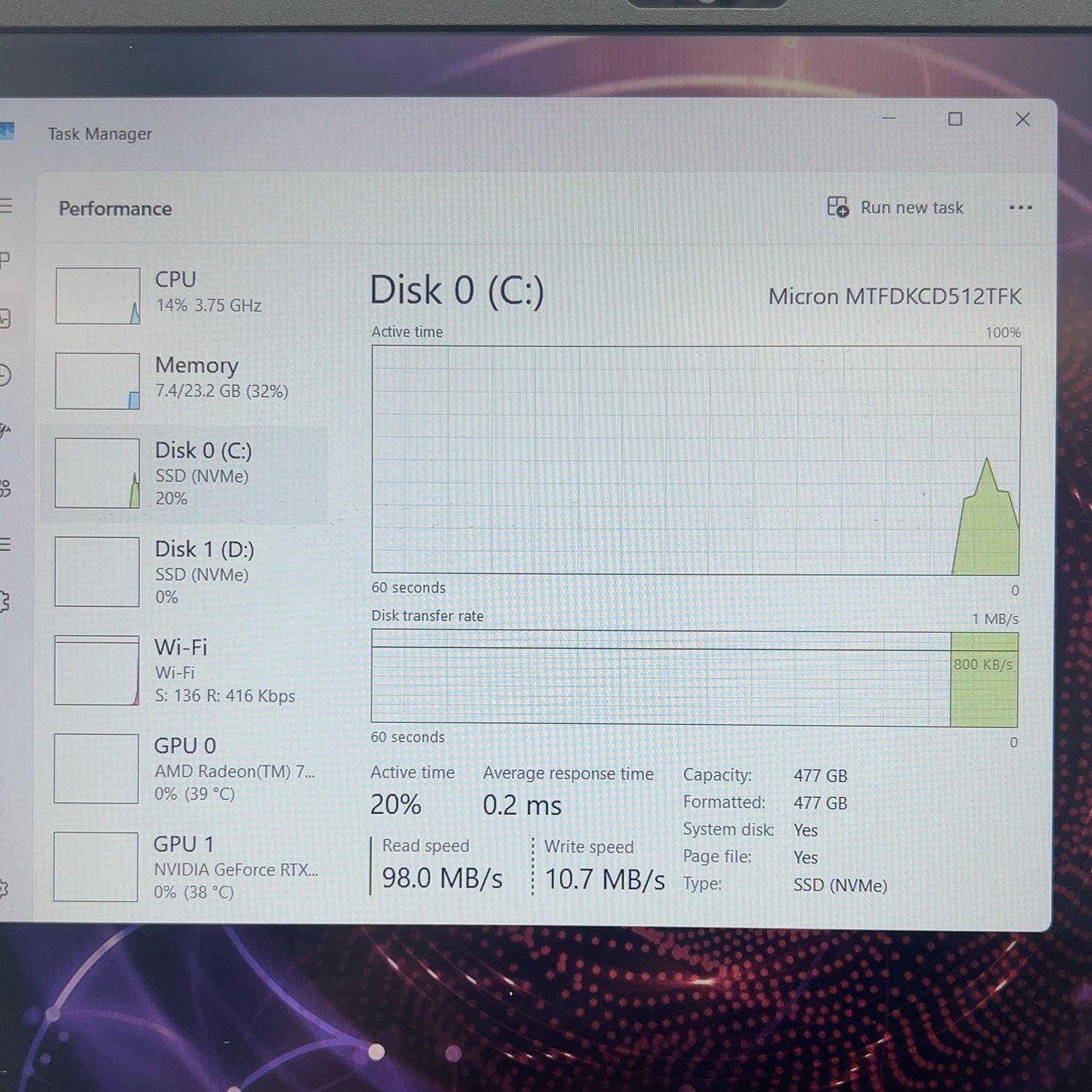Select GPU 1 NVIDIA GeForce entry
Screen dimensions: 1092x1092
tap(186, 867)
